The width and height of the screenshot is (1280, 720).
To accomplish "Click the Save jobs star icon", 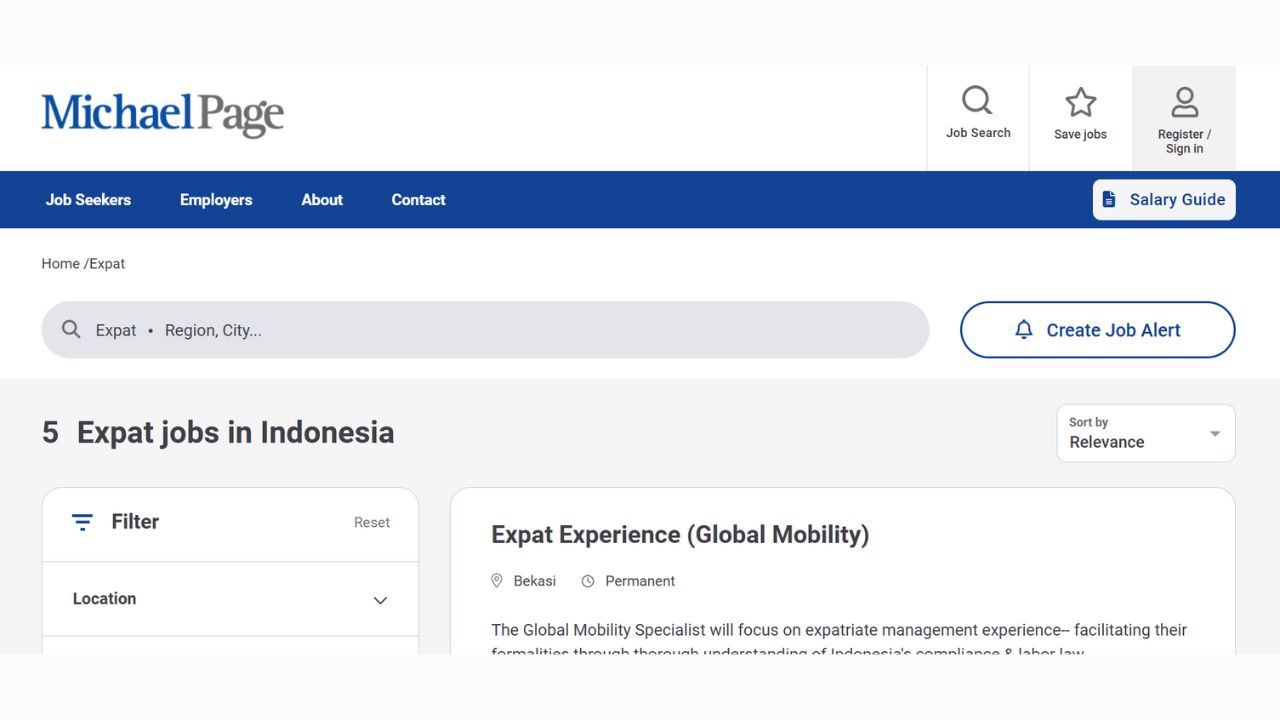I will (x=1081, y=101).
